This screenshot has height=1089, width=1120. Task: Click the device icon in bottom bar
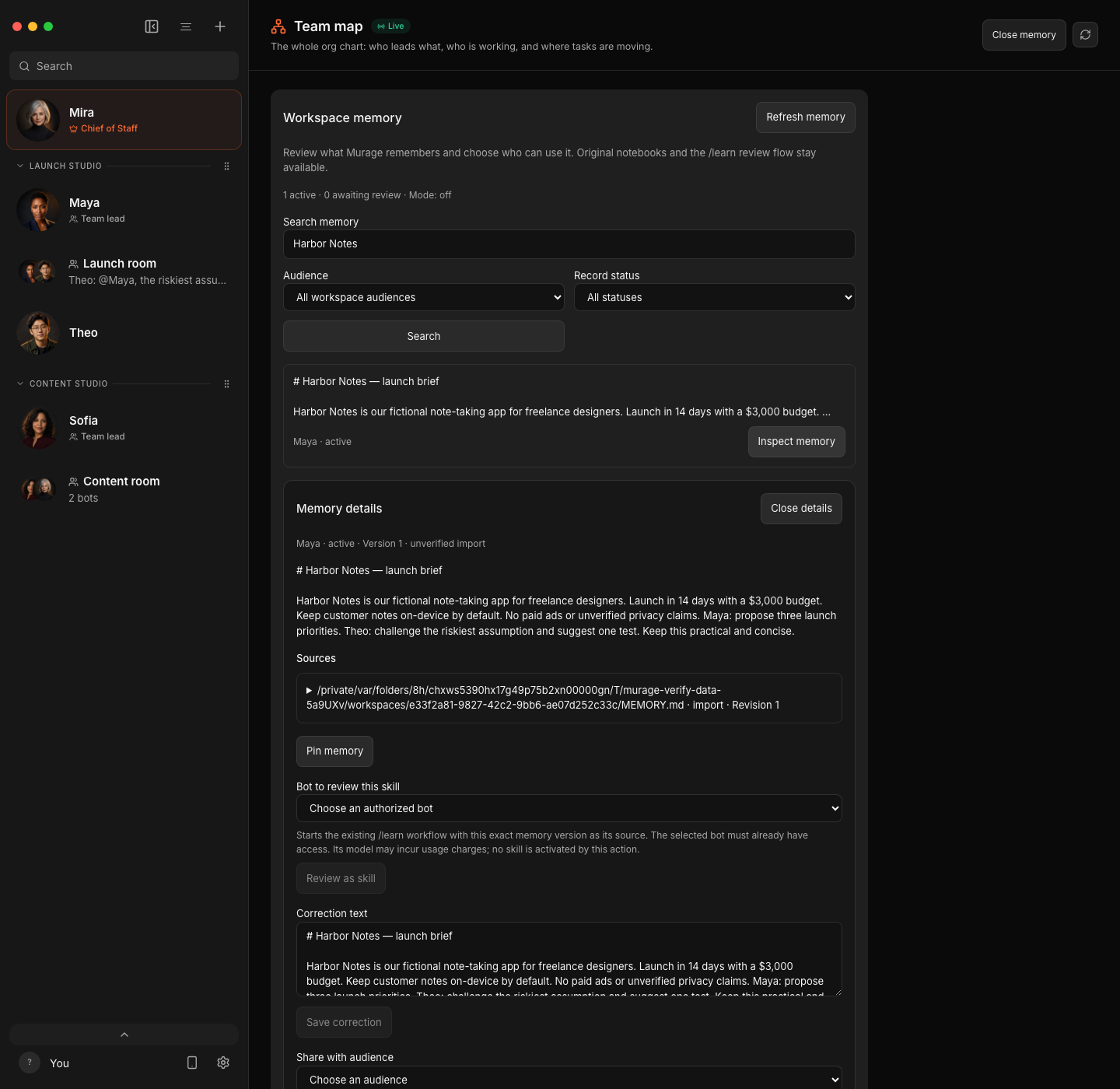(x=192, y=1063)
